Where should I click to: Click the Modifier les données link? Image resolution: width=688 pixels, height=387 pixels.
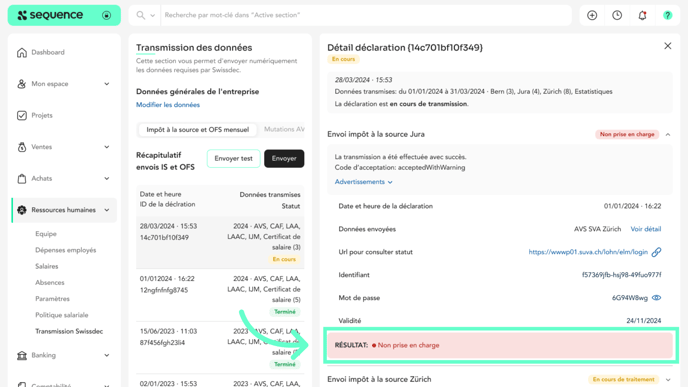click(x=168, y=105)
